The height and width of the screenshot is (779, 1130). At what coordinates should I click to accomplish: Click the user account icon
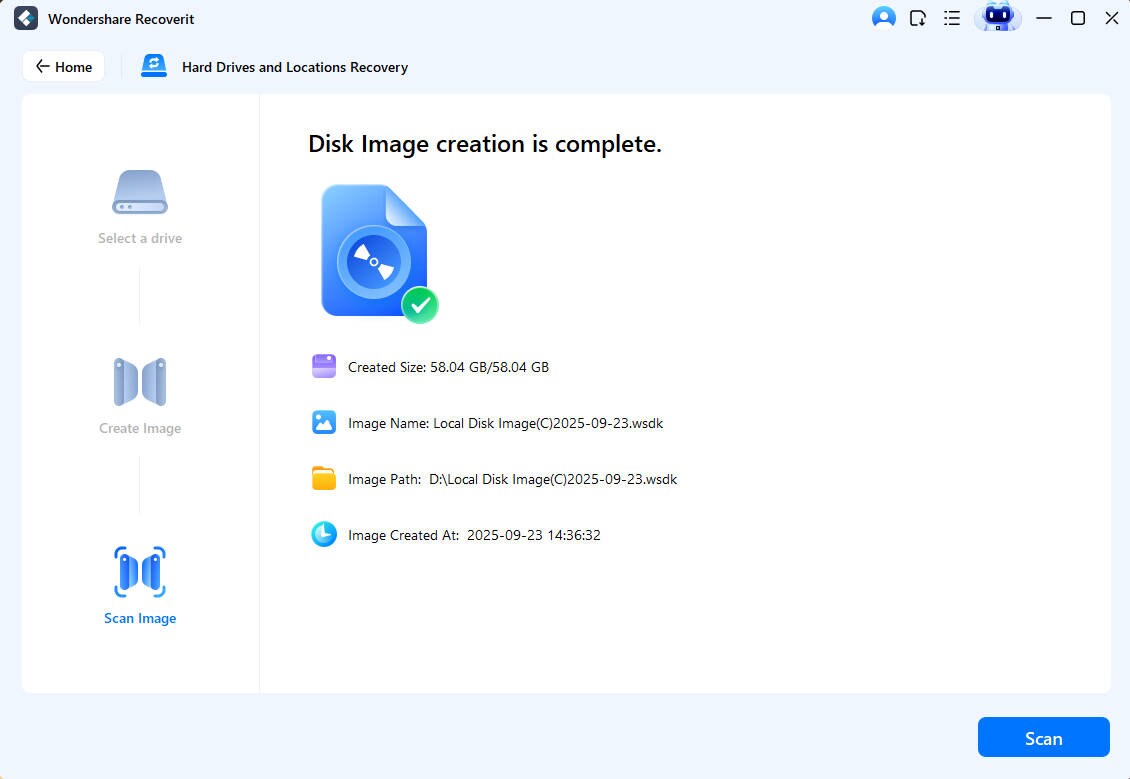(x=883, y=18)
